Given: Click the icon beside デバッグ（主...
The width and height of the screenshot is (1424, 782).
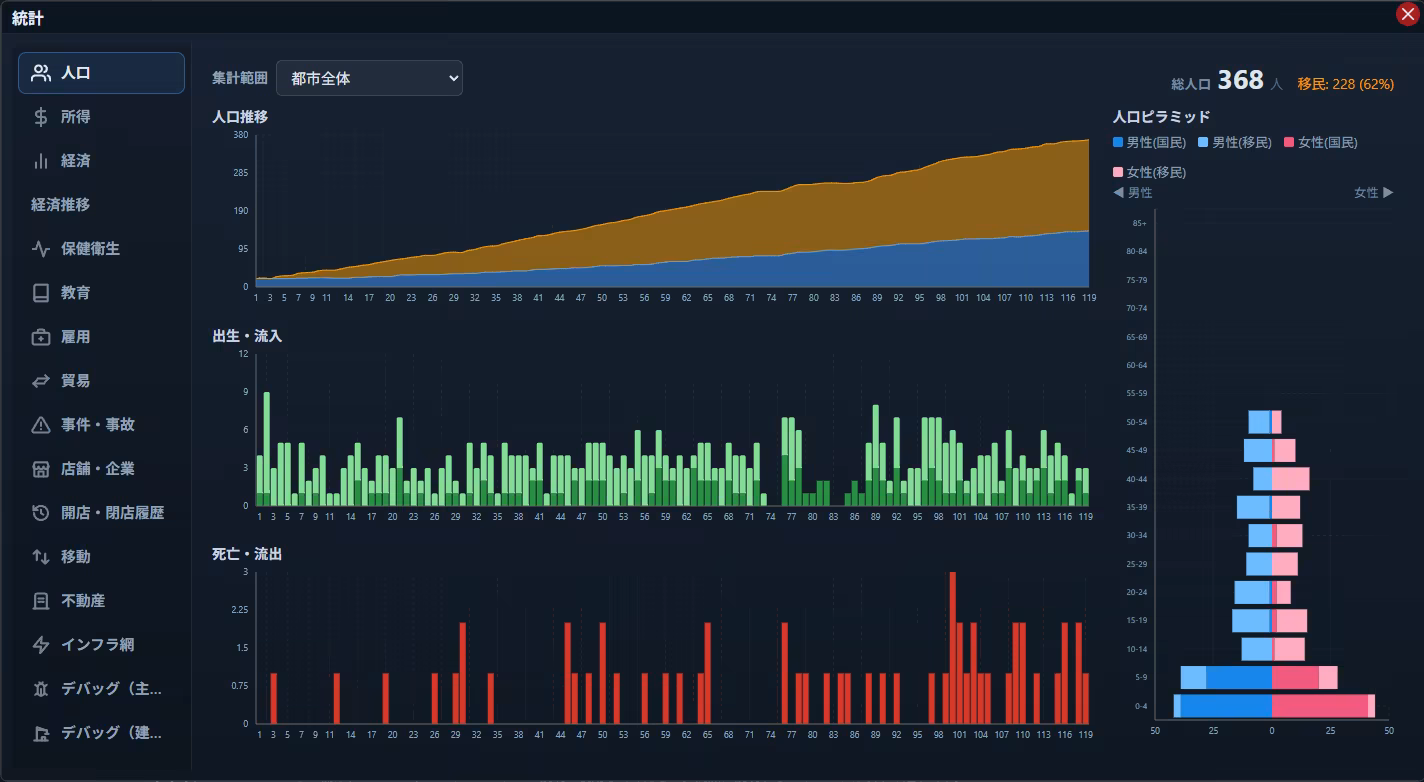Looking at the screenshot, I should 41,689.
